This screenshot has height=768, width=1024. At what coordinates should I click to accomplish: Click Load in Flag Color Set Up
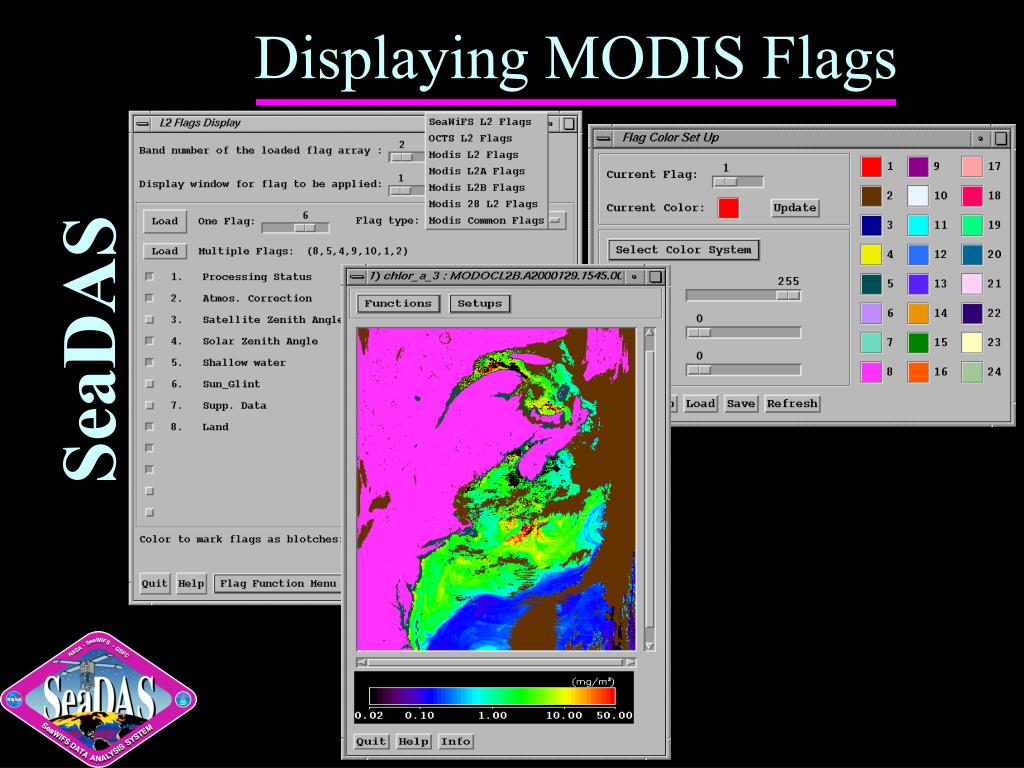(701, 404)
